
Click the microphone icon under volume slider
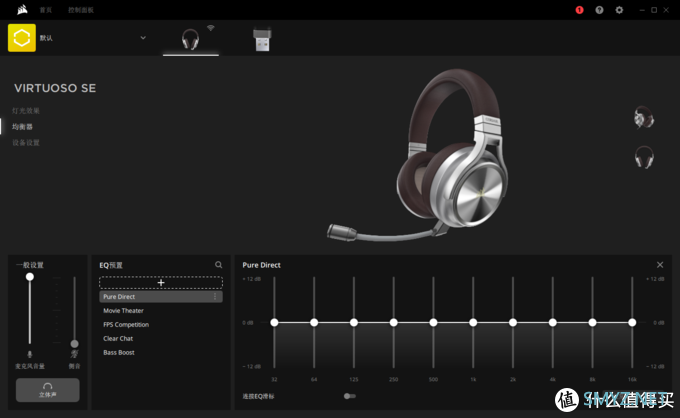[29, 354]
